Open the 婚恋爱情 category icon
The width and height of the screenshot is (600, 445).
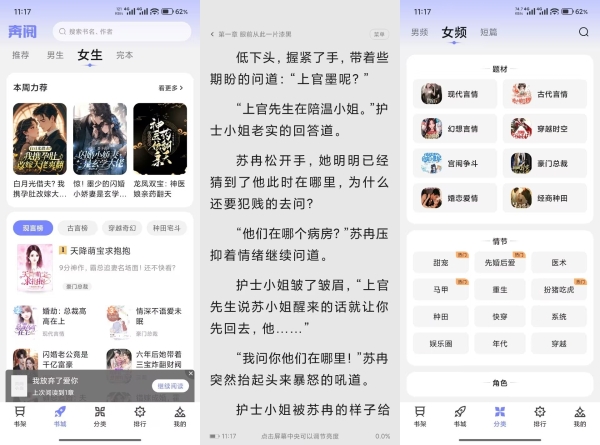pos(431,198)
